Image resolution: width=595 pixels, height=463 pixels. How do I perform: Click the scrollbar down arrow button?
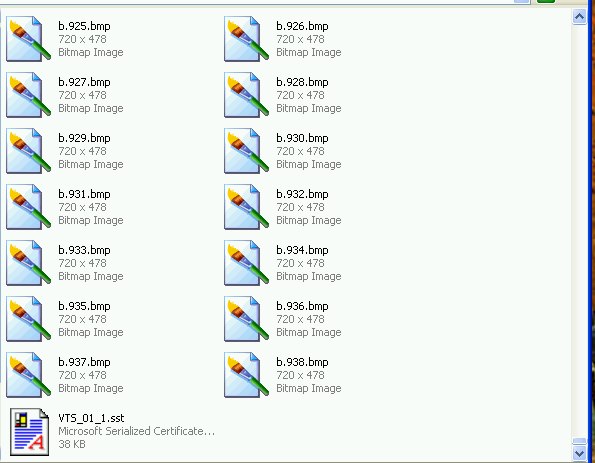pyautogui.click(x=579, y=453)
